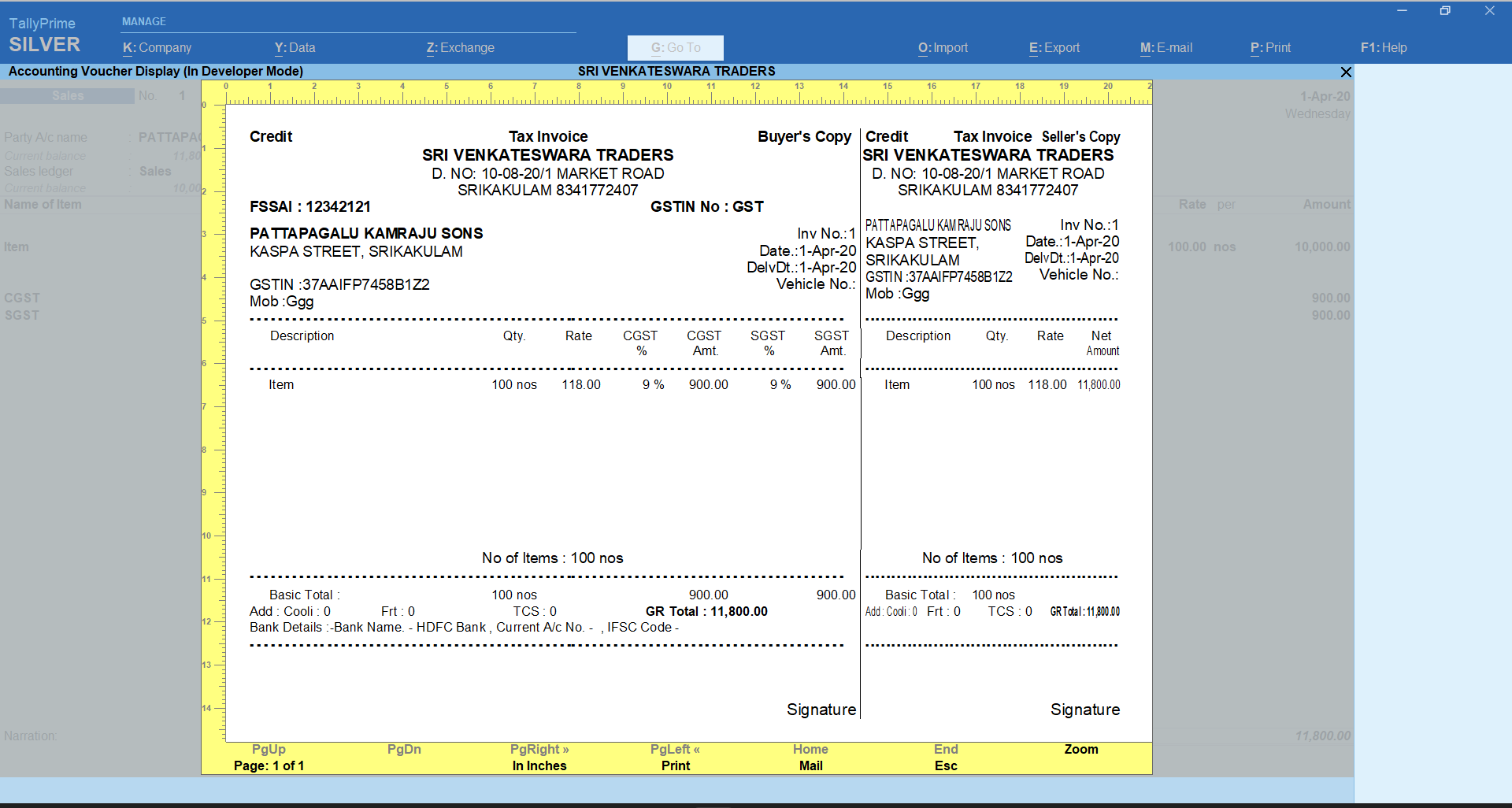Image resolution: width=1512 pixels, height=808 pixels.
Task: Click '1-Apr-20' date in background voucher
Action: 1325,96
